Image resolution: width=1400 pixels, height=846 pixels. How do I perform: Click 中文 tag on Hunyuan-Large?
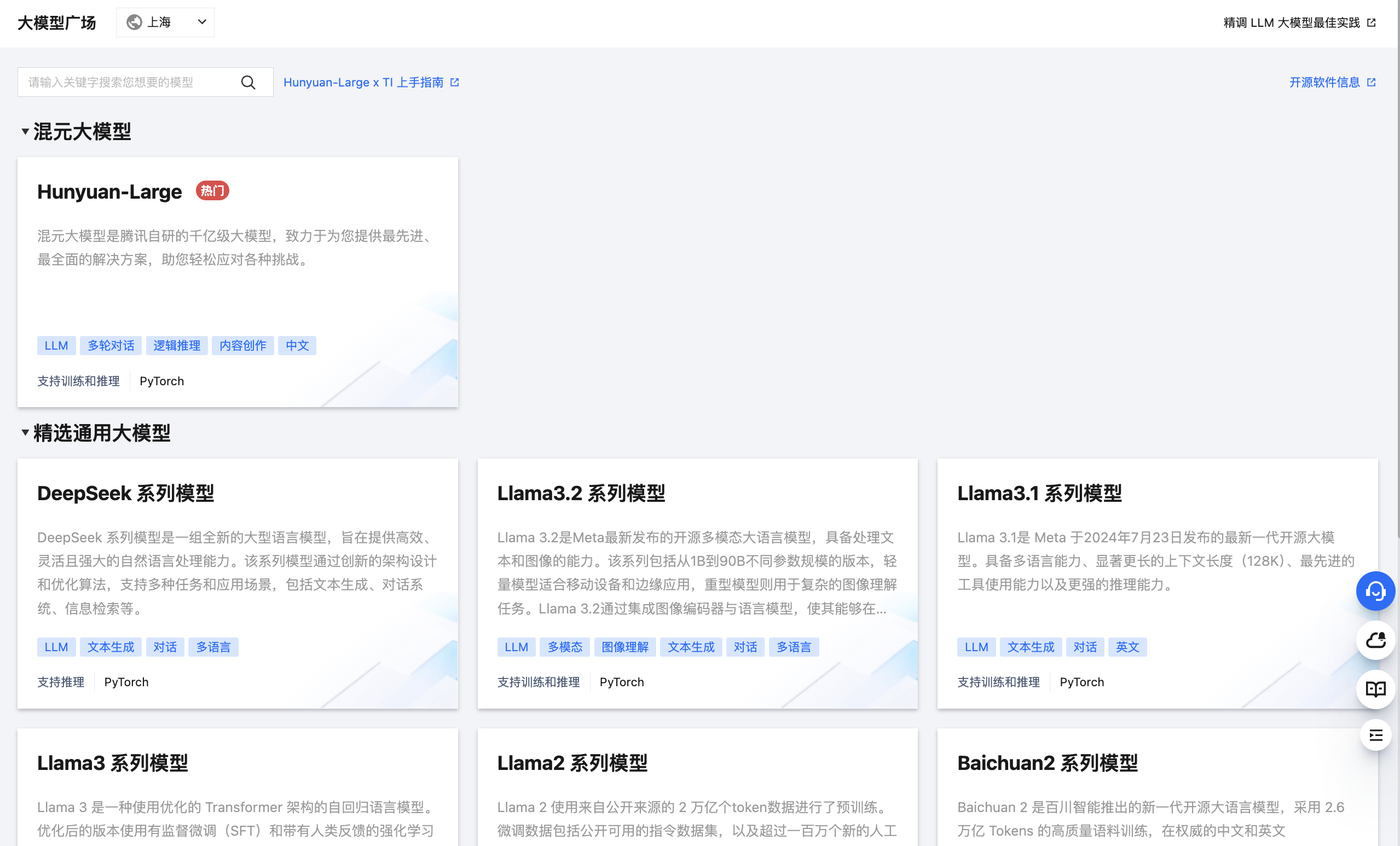click(297, 345)
